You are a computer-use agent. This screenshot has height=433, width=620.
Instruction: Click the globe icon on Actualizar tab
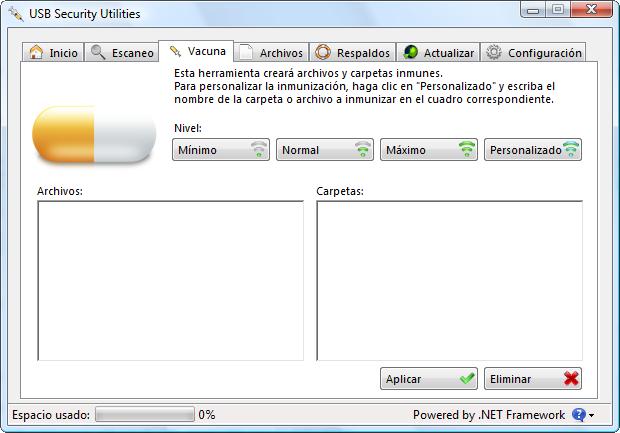click(x=410, y=52)
